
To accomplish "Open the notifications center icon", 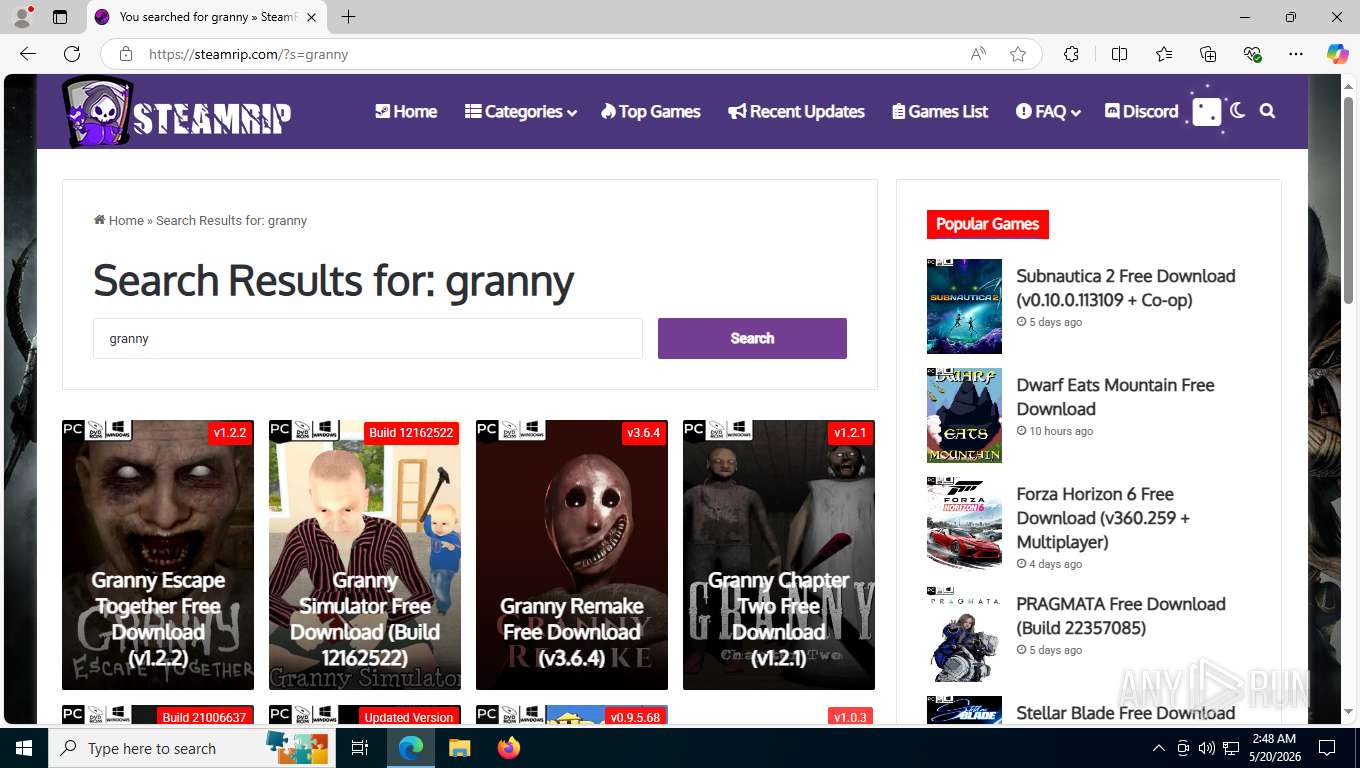I will [1327, 748].
